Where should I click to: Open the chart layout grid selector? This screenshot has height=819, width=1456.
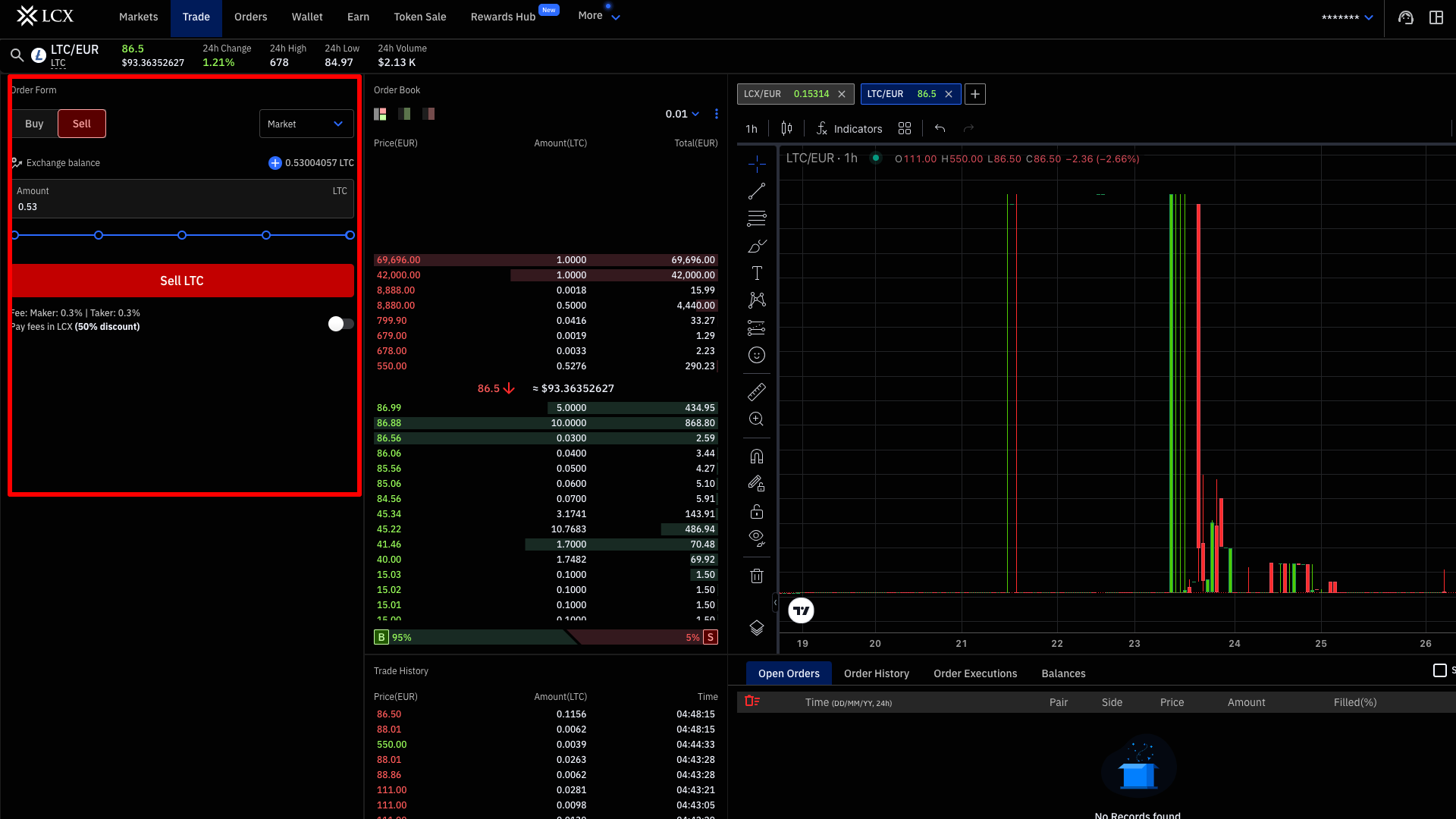coord(905,128)
